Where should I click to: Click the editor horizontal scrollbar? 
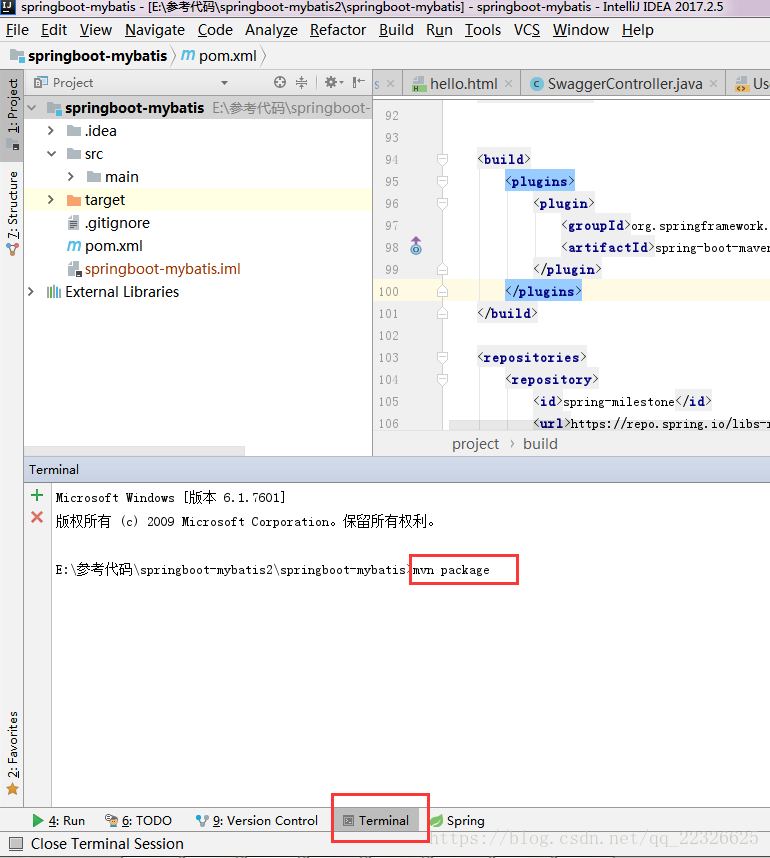[x=609, y=425]
